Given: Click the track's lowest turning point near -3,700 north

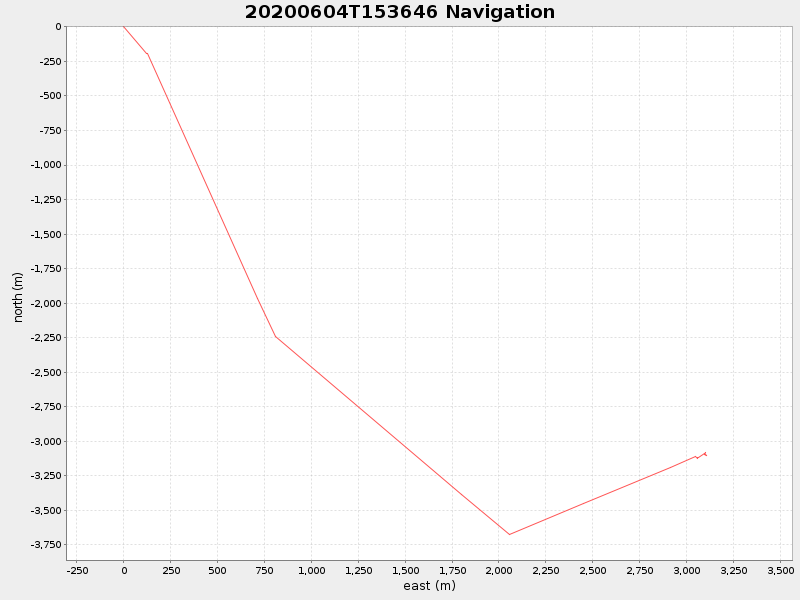Looking at the screenshot, I should tap(509, 534).
